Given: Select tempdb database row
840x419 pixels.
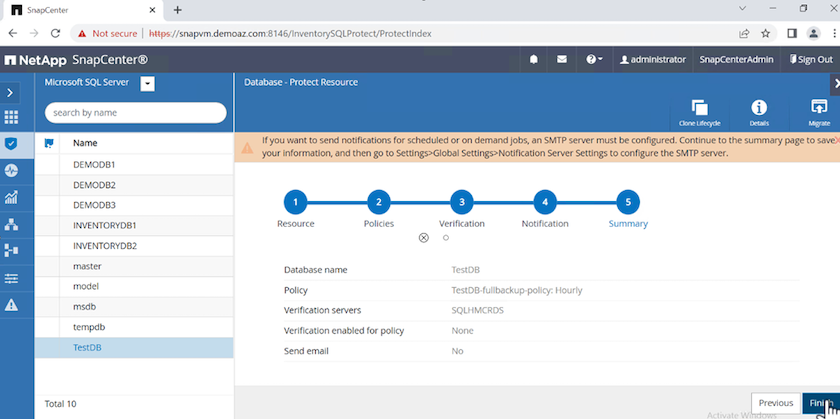Looking at the screenshot, I should [x=134, y=327].
